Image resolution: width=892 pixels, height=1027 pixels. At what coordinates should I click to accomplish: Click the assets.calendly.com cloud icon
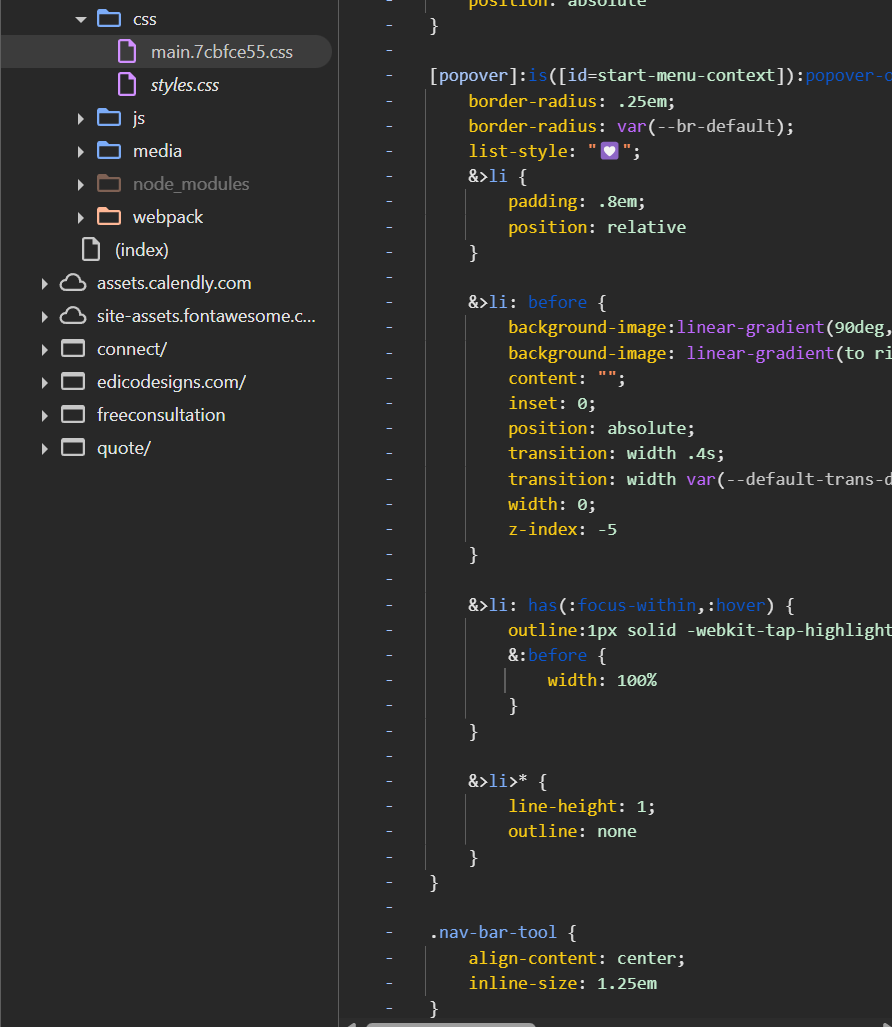[x=73, y=283]
